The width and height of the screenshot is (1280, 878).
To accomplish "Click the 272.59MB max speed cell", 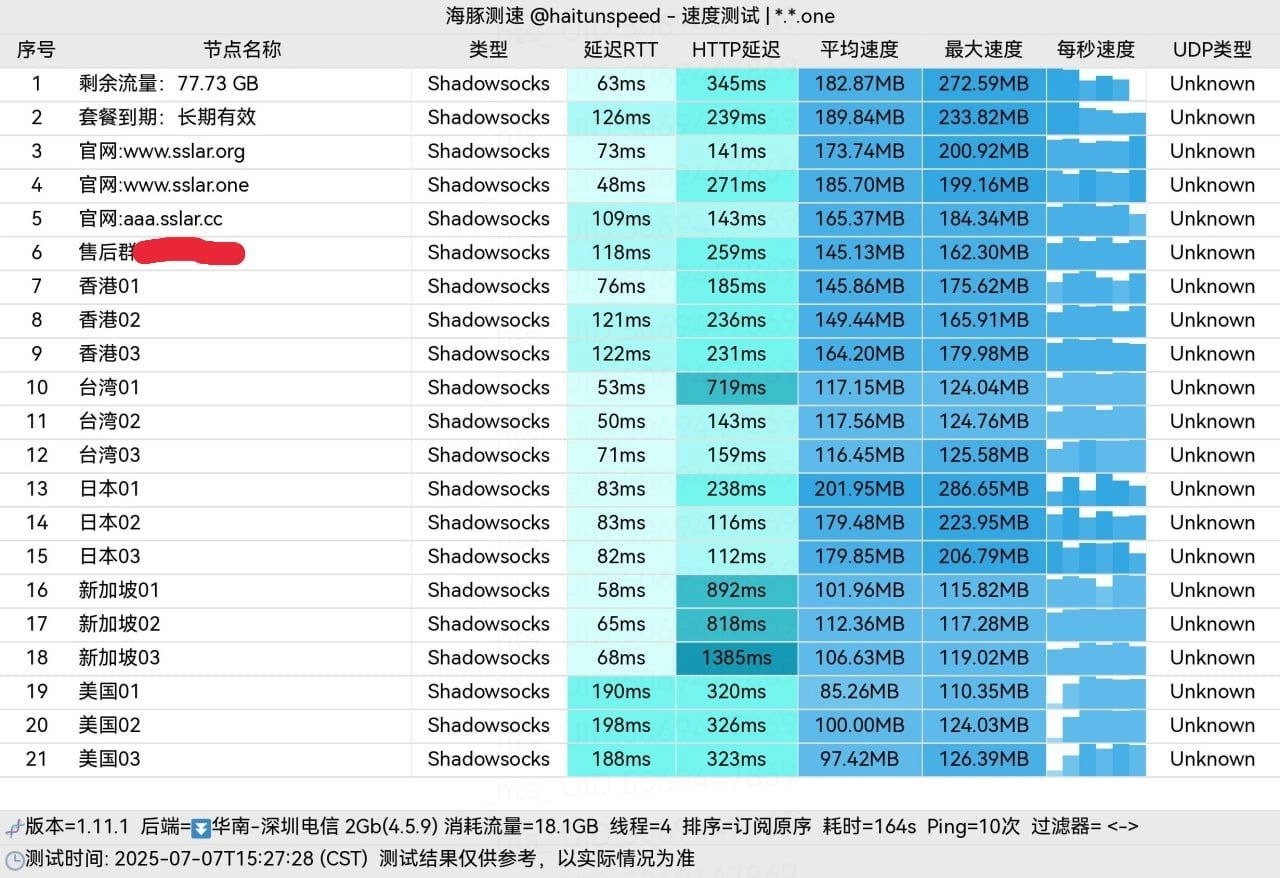I will (x=984, y=84).
